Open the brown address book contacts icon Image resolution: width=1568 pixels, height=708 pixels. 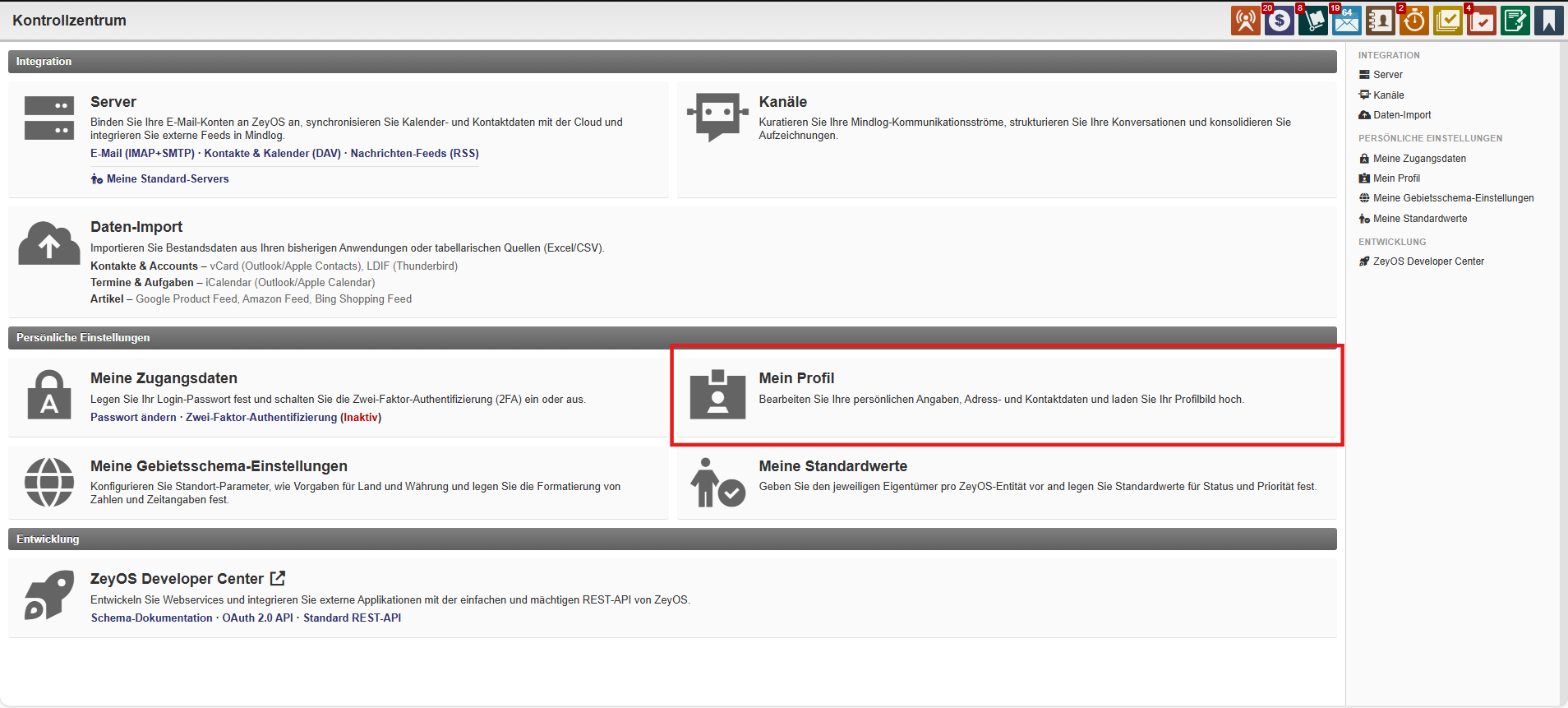coord(1380,21)
